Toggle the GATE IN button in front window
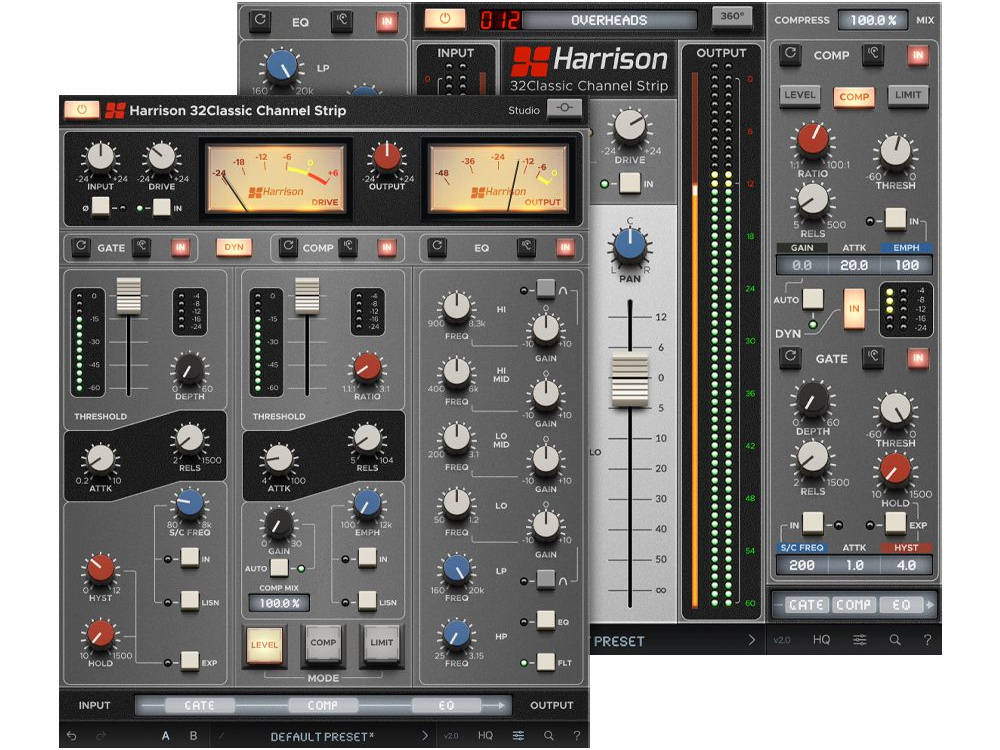 (180, 247)
